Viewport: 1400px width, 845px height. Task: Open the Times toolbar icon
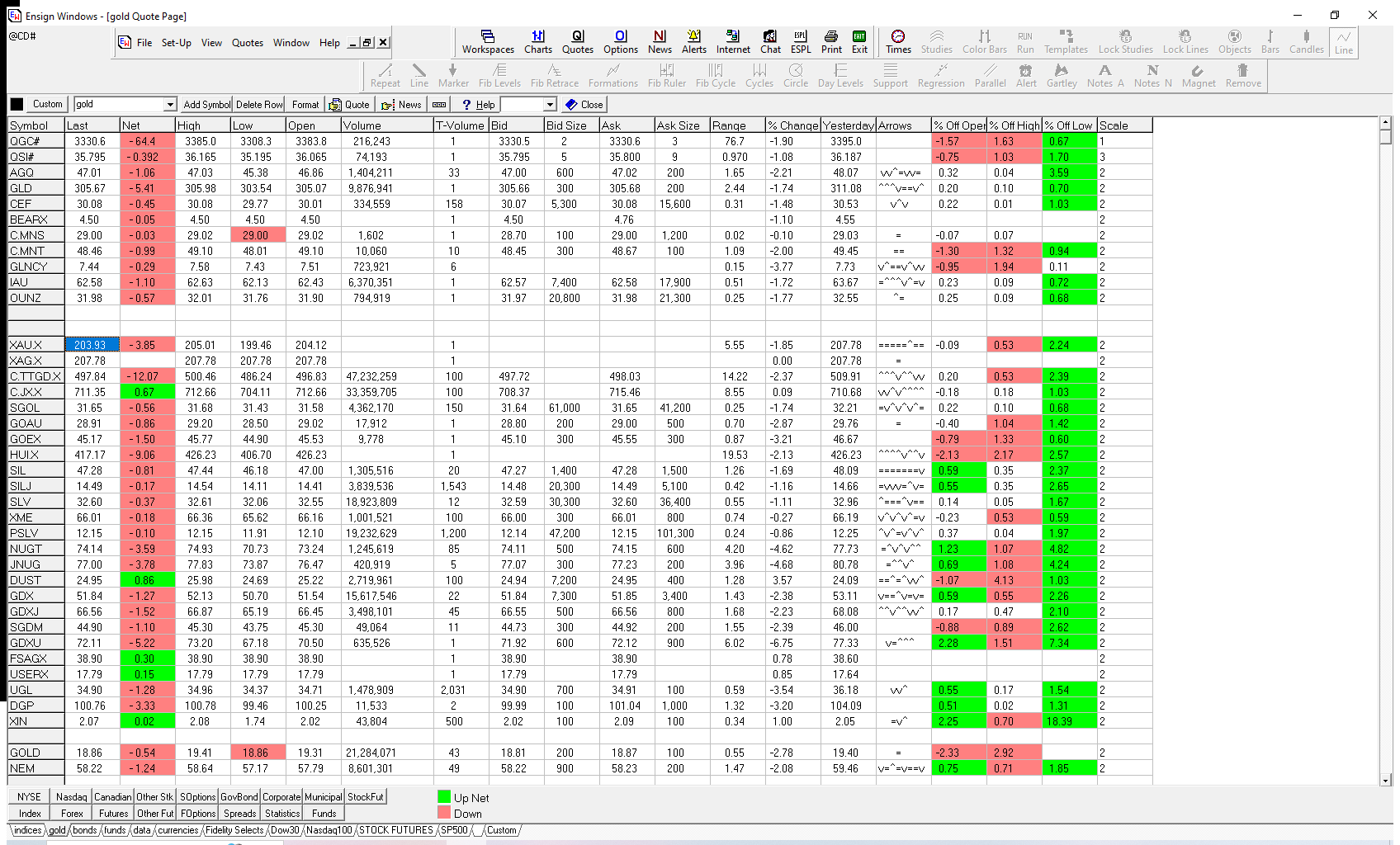[898, 42]
